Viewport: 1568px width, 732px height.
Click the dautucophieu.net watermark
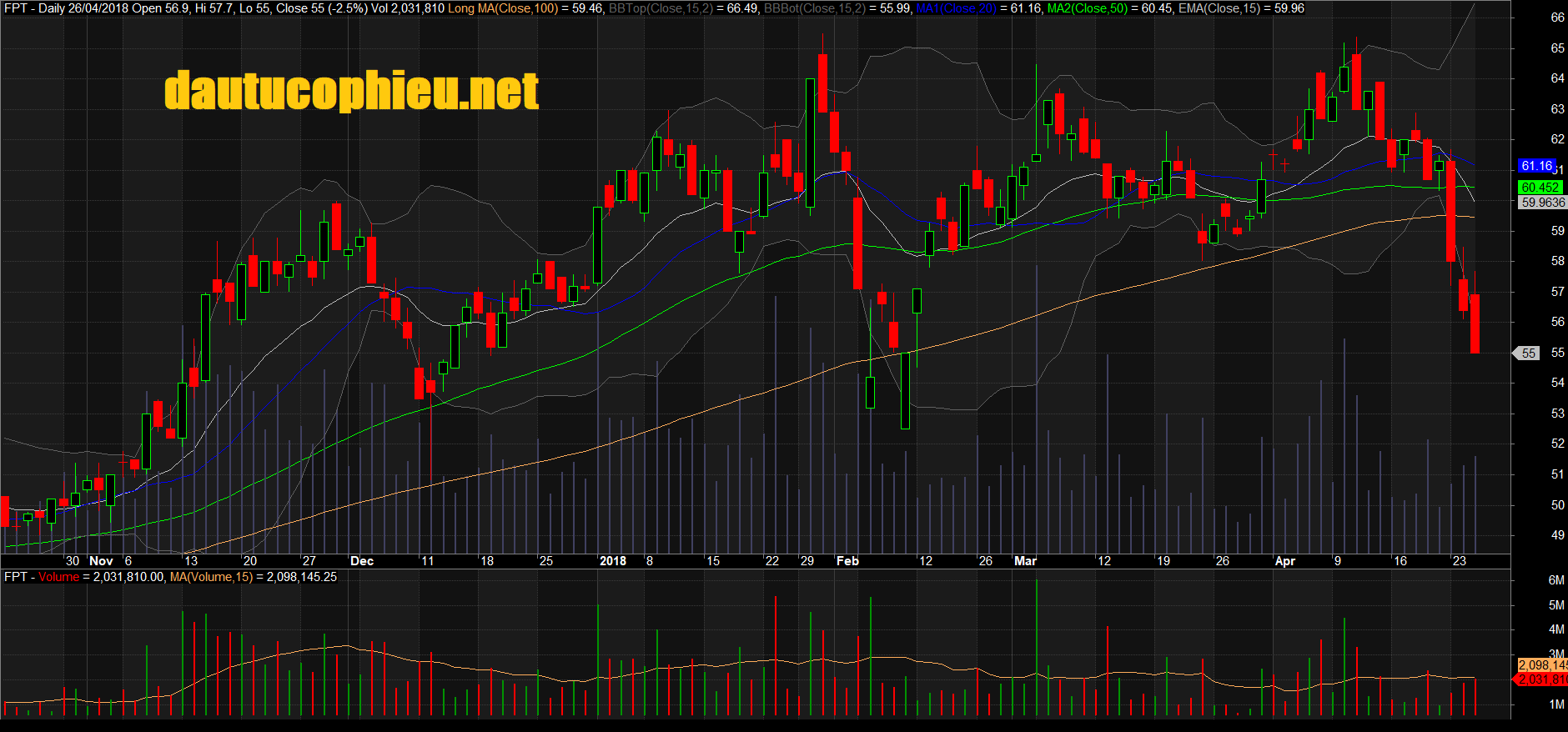click(351, 90)
